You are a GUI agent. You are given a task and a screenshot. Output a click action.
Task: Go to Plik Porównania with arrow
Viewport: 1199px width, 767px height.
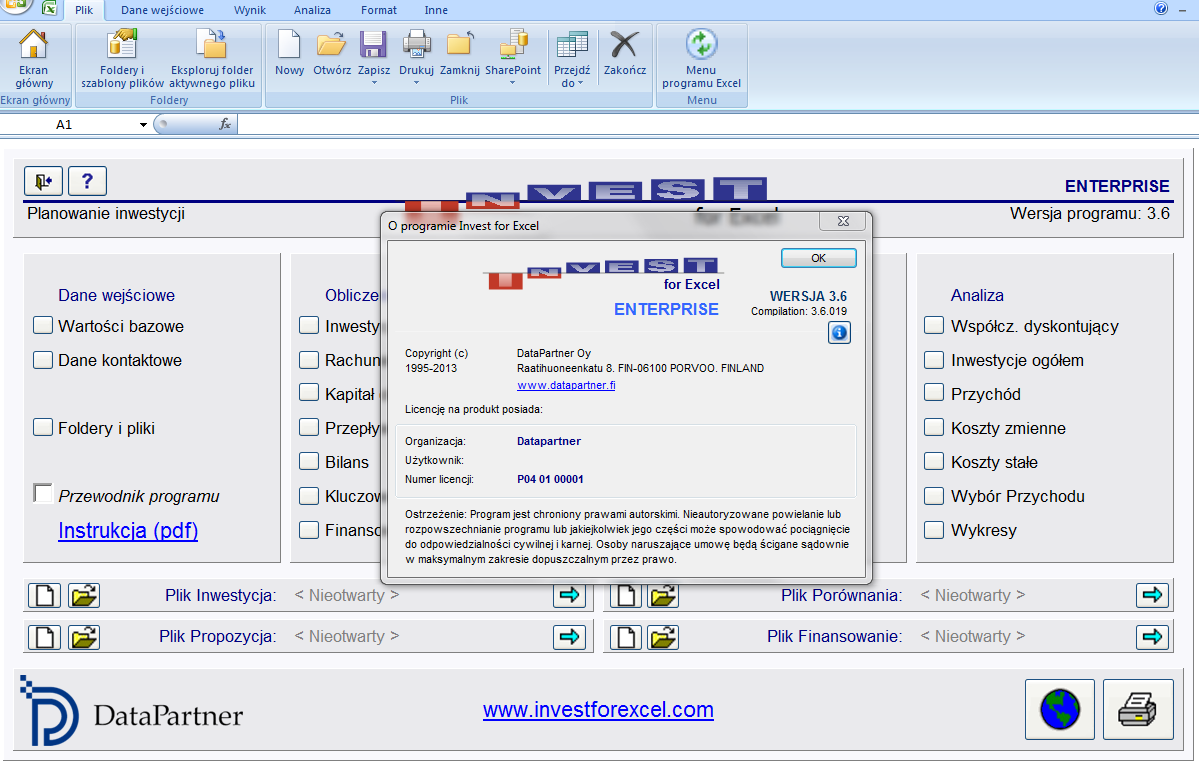tap(1152, 595)
